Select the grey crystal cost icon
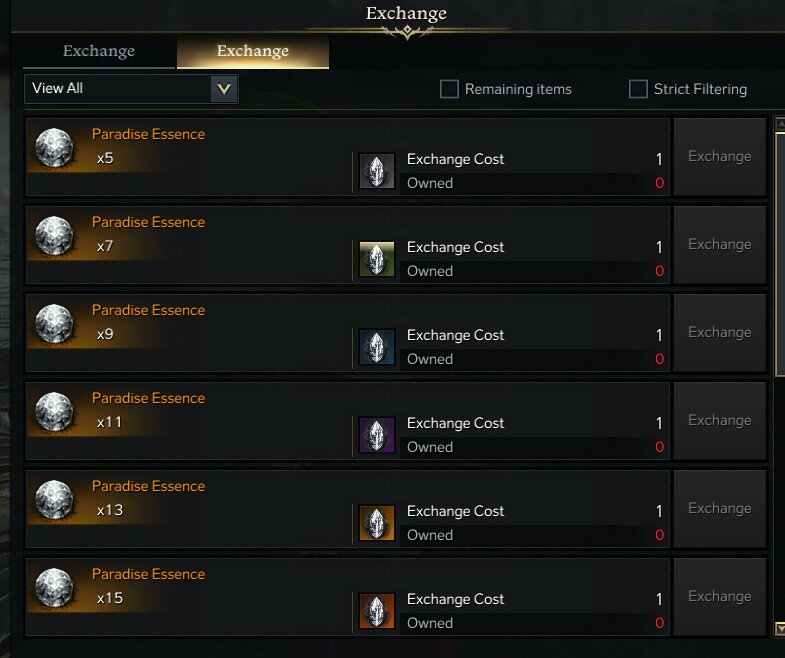Image resolution: width=785 pixels, height=658 pixels. pyautogui.click(x=377, y=171)
